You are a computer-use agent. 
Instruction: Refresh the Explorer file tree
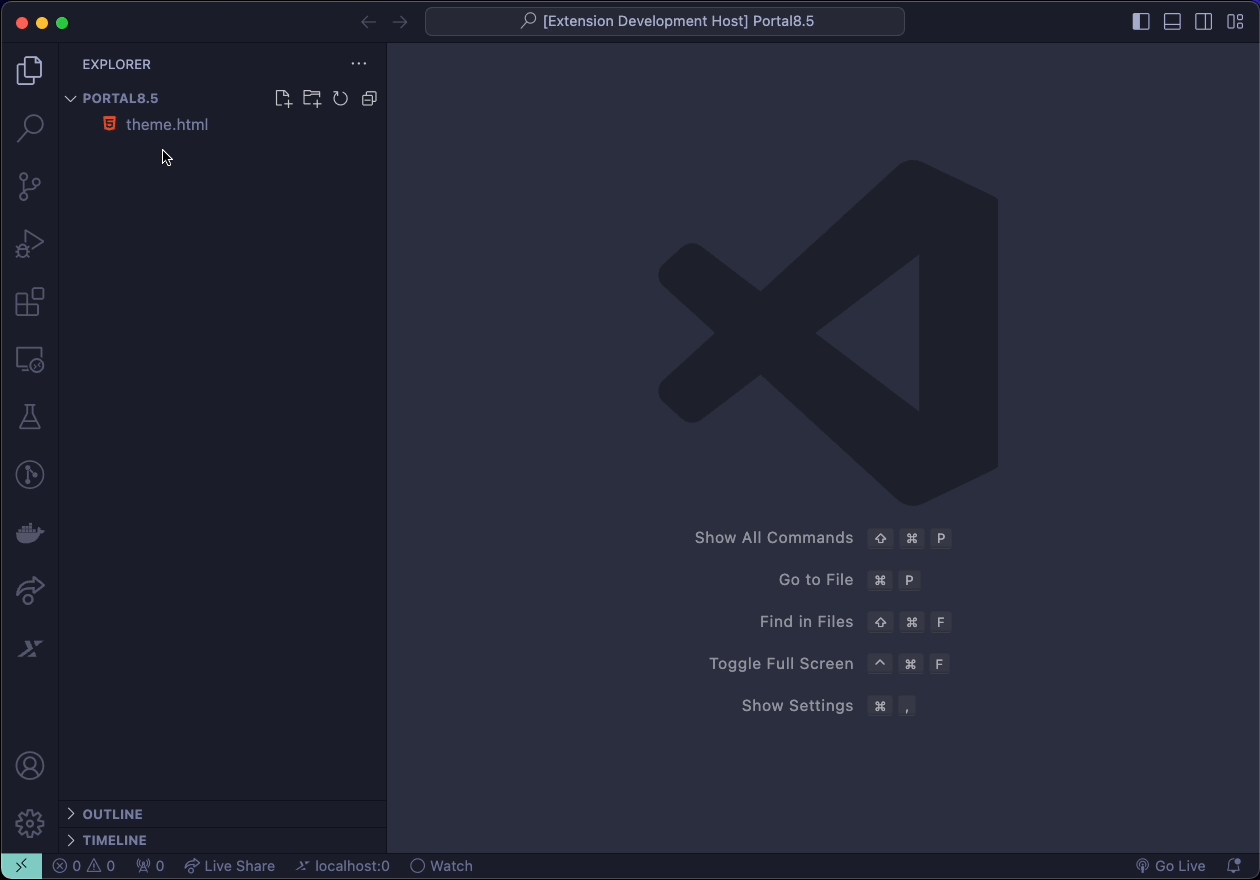(x=340, y=98)
